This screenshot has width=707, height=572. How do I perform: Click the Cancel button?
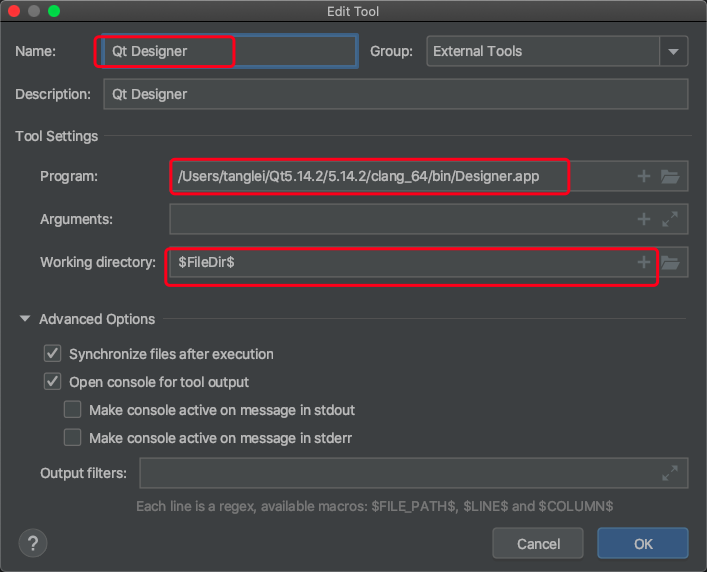(x=538, y=544)
